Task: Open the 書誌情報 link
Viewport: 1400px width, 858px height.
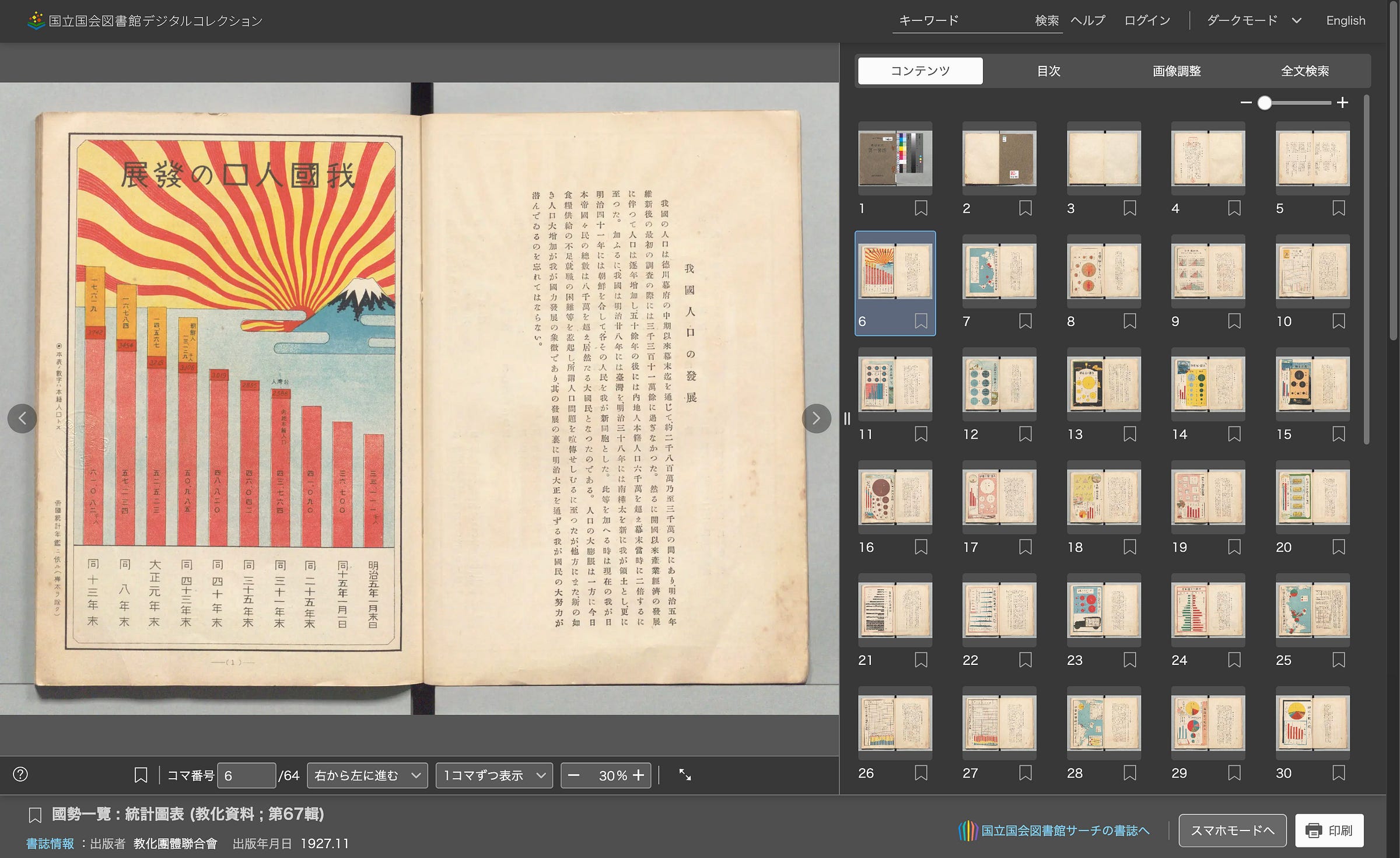Action: click(x=50, y=843)
